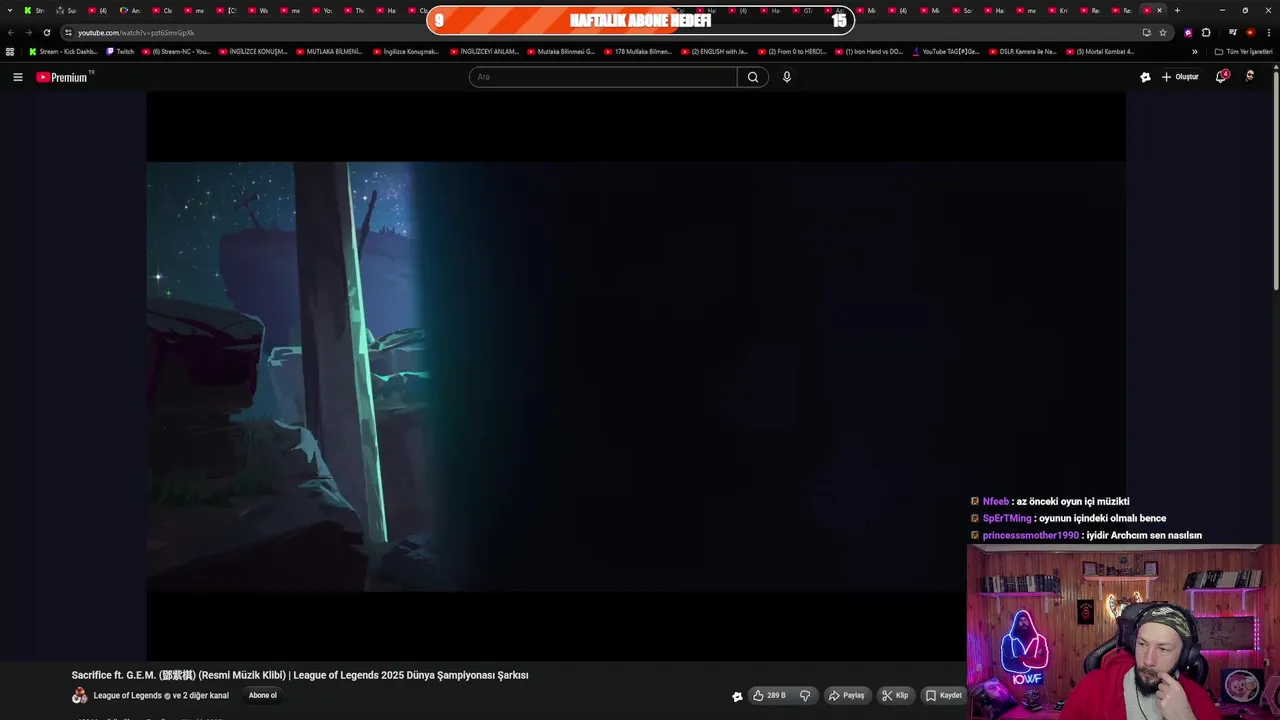Open the apps grid in bookmarks bar
This screenshot has width=1280, height=720.
coord(10,51)
